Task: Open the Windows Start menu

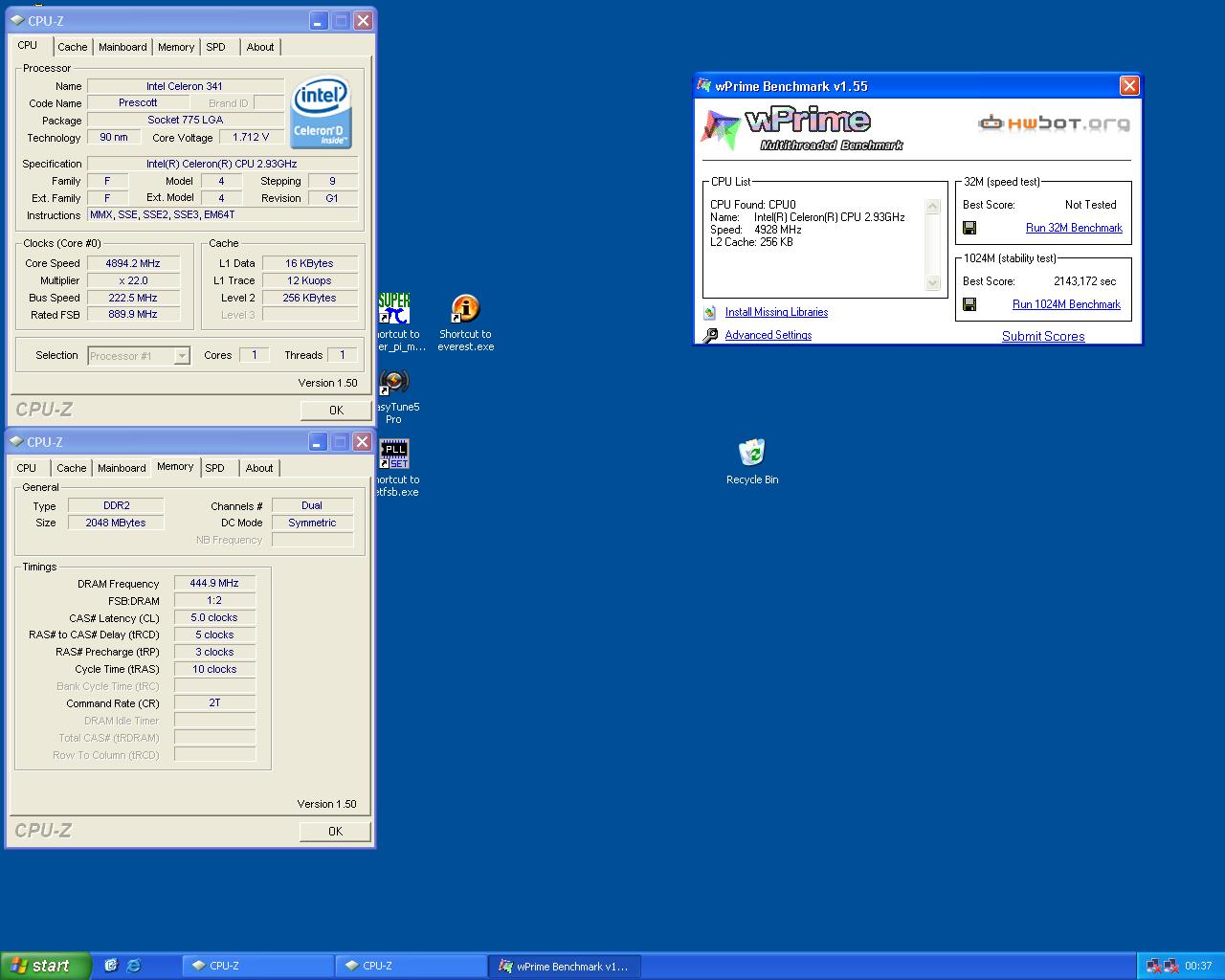Action: coord(46,966)
